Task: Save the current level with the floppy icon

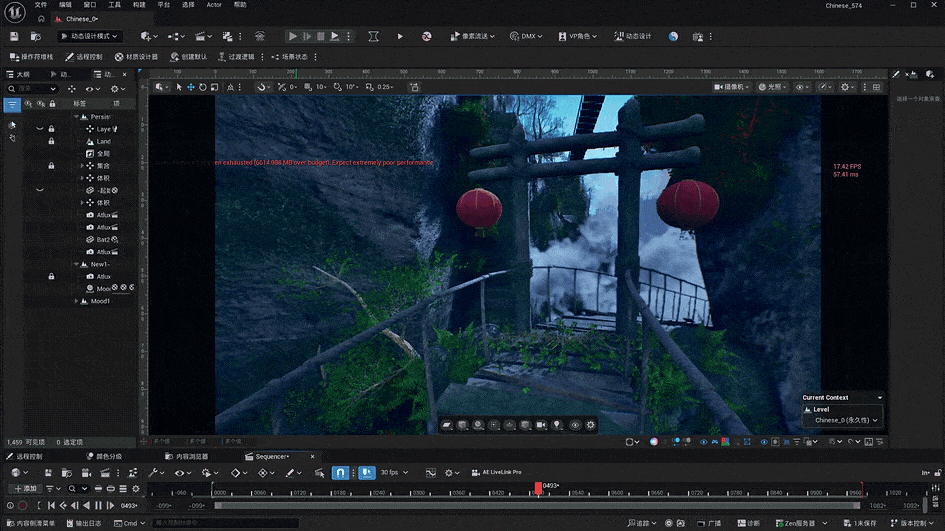Action: point(14,36)
